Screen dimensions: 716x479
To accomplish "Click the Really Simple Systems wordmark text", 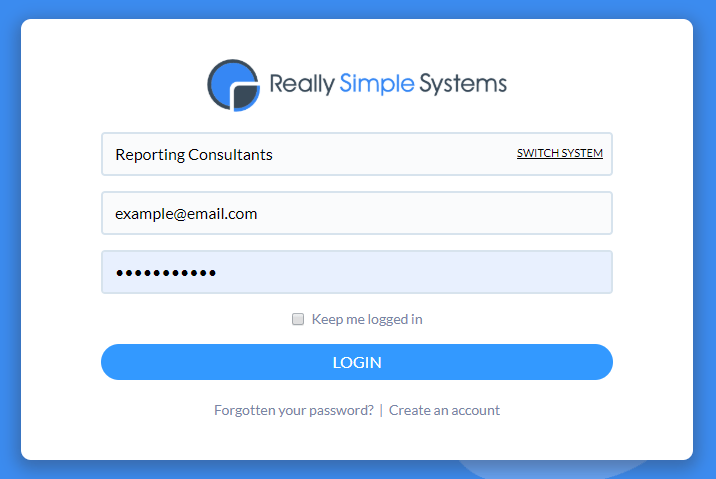I will coord(388,84).
